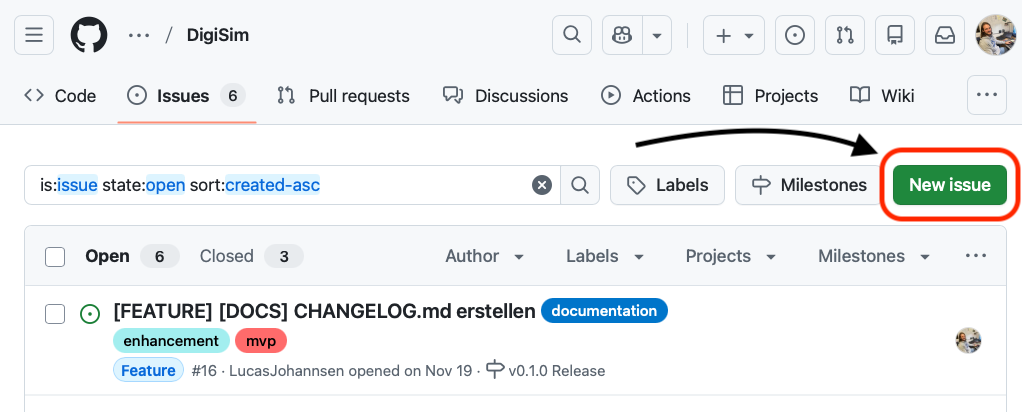Clear the issue search filter

tap(541, 185)
